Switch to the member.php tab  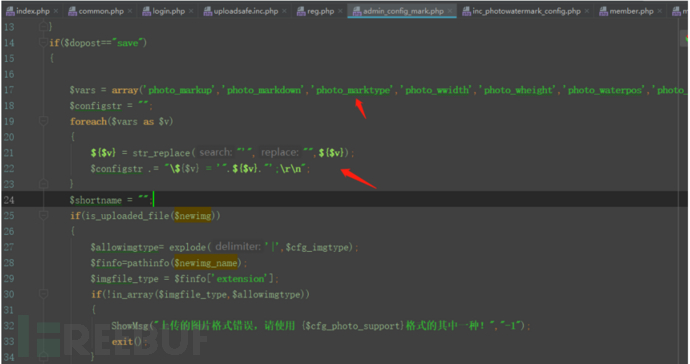pos(631,11)
